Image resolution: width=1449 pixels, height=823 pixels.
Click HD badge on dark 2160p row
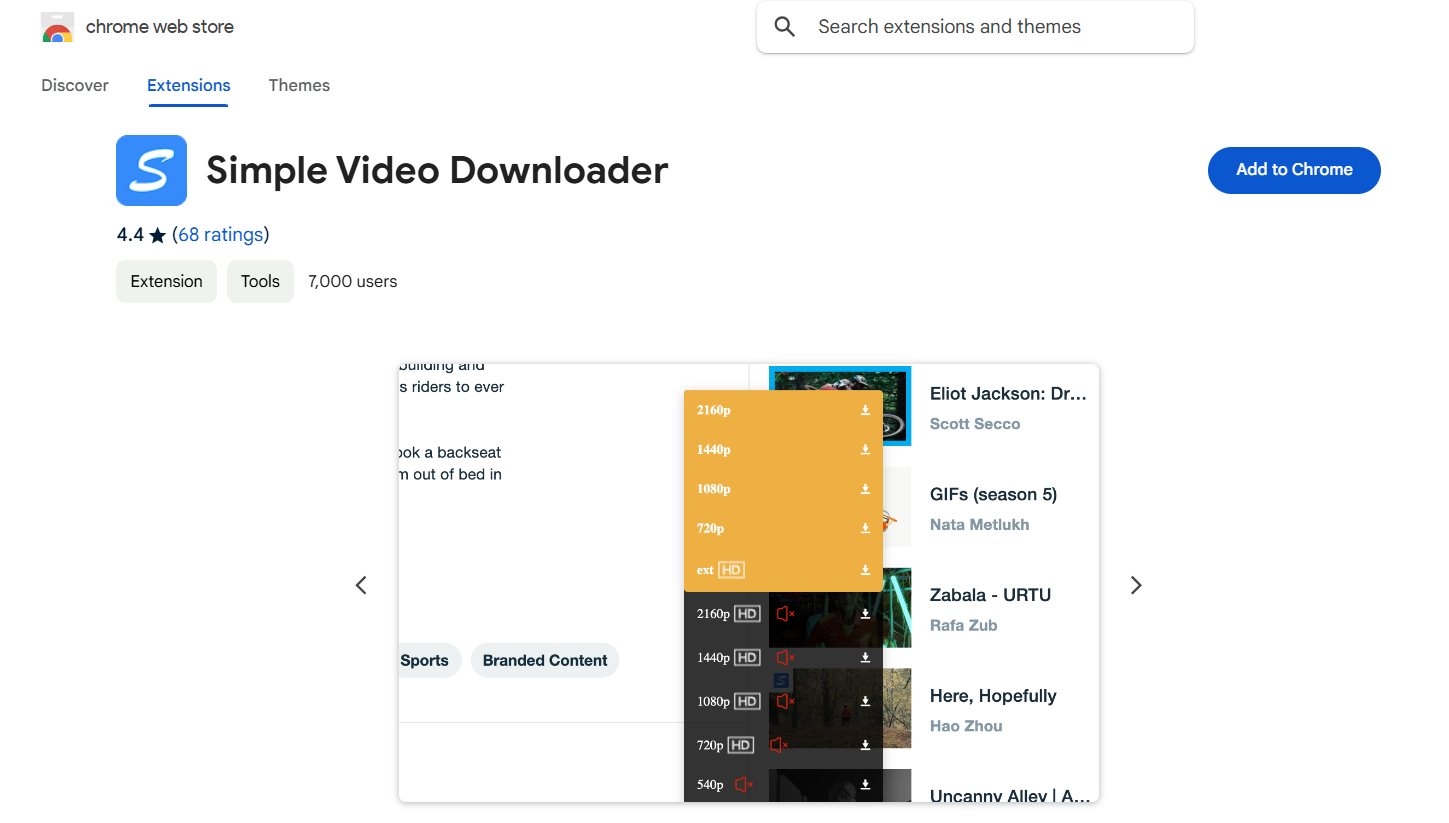(747, 614)
